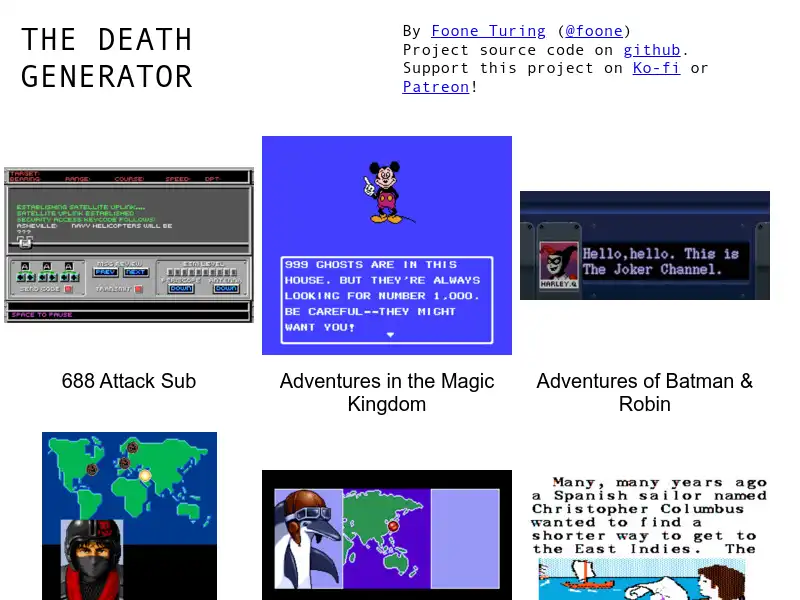Select the penguin aviator map game thumbnail
Image resolution: width=800 pixels, height=600 pixels.
tap(387, 535)
